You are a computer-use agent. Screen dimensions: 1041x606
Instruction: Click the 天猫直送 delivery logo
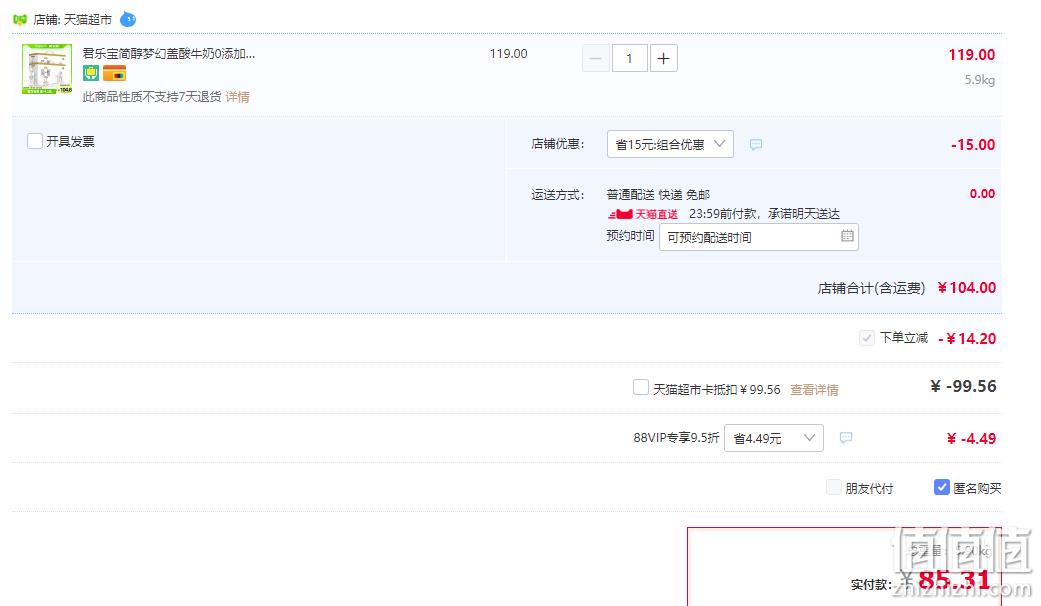pos(643,214)
